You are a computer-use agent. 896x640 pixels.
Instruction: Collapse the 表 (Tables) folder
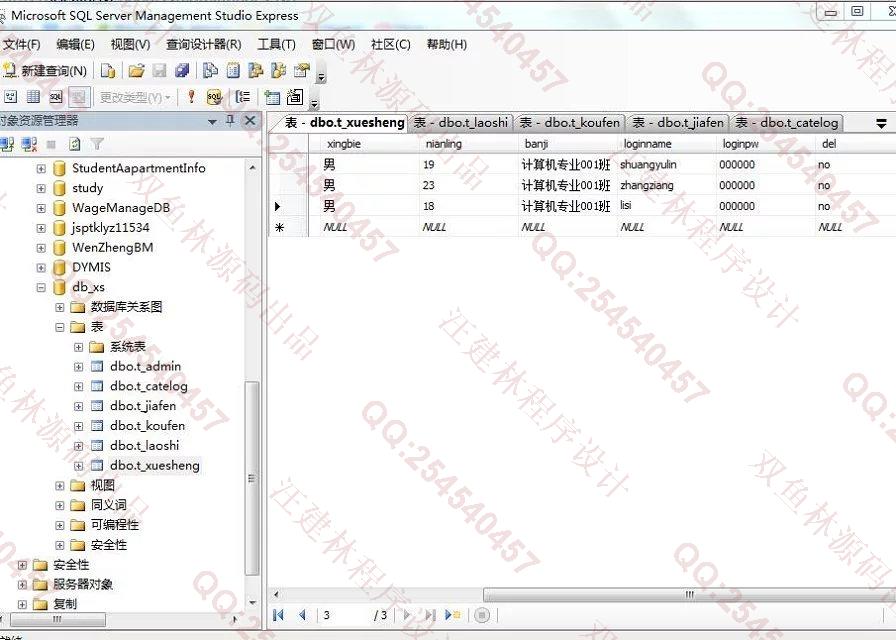[x=60, y=327]
